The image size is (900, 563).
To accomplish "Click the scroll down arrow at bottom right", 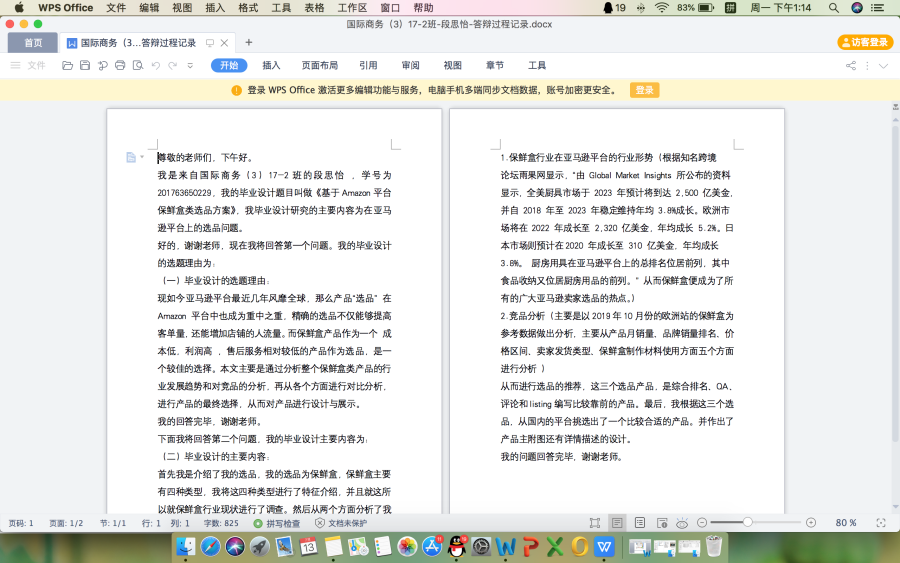I will pyautogui.click(x=895, y=507).
